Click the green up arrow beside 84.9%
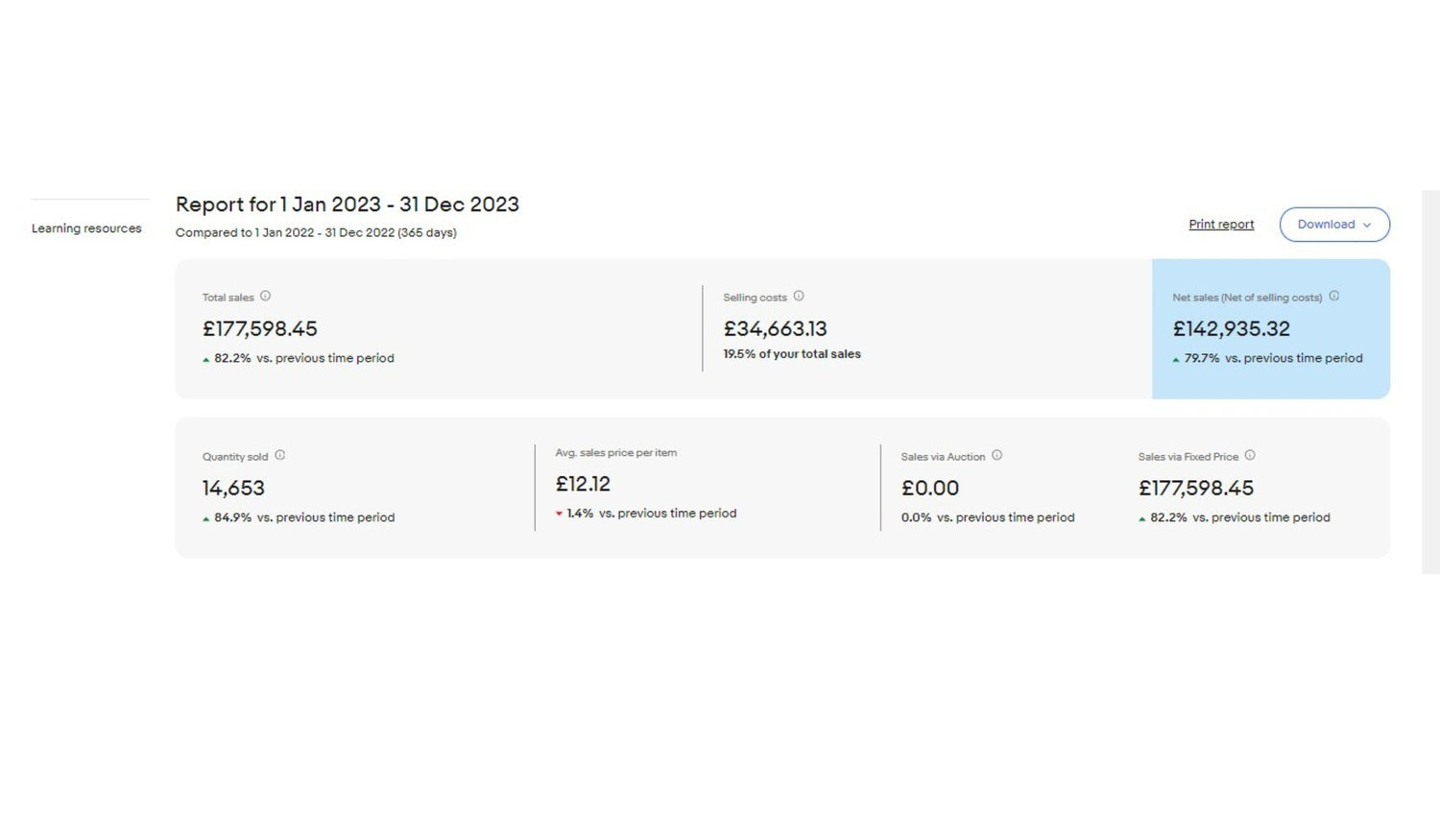 point(205,519)
